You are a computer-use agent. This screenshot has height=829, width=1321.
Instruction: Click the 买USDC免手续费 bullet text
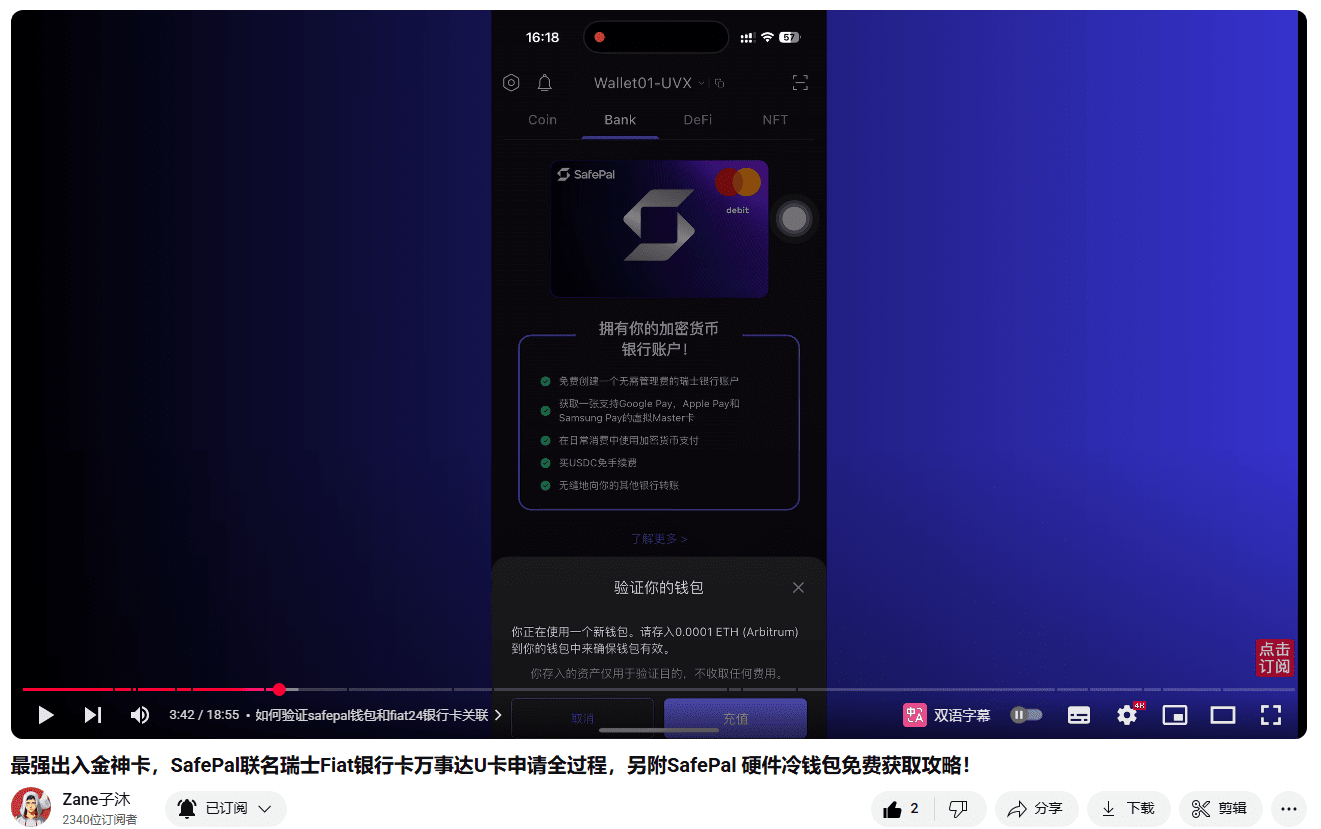tap(598, 463)
